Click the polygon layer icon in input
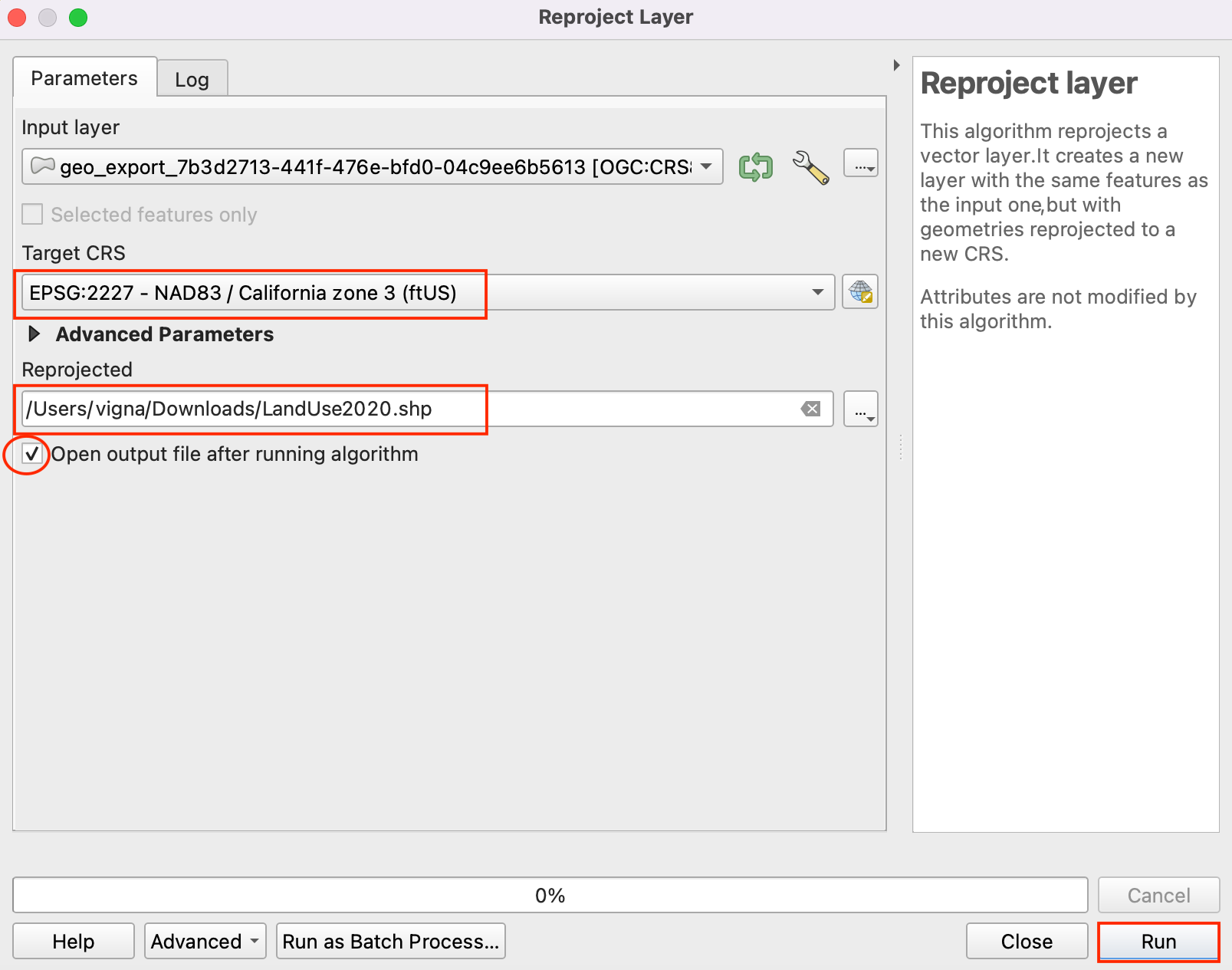 (x=42, y=166)
